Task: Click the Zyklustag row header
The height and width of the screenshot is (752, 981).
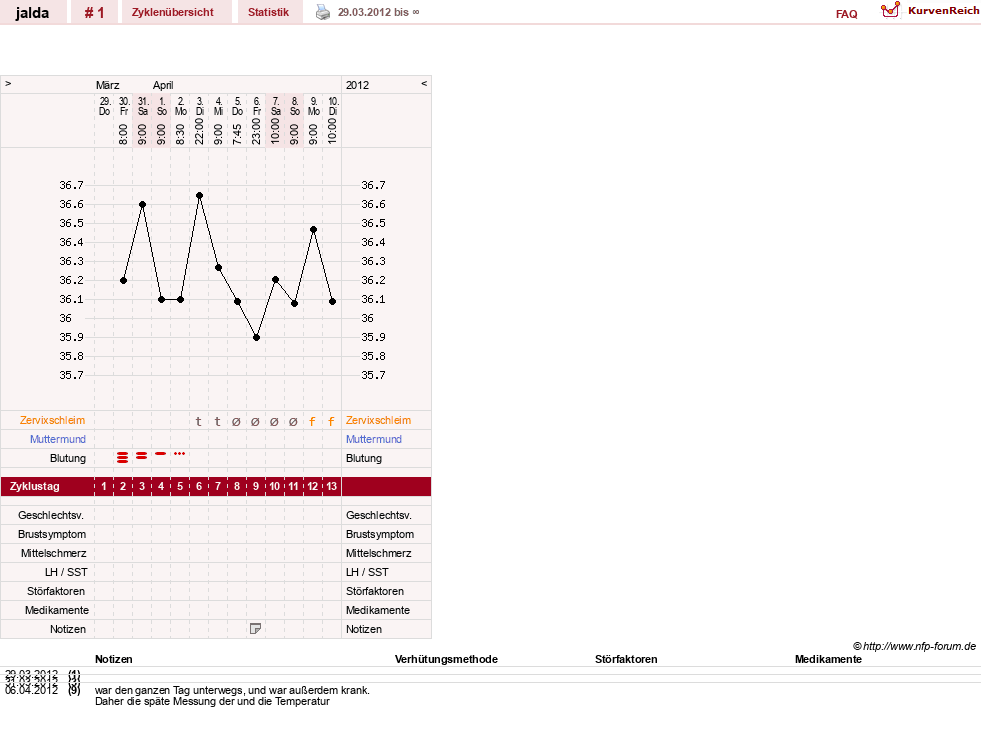Action: [34, 486]
